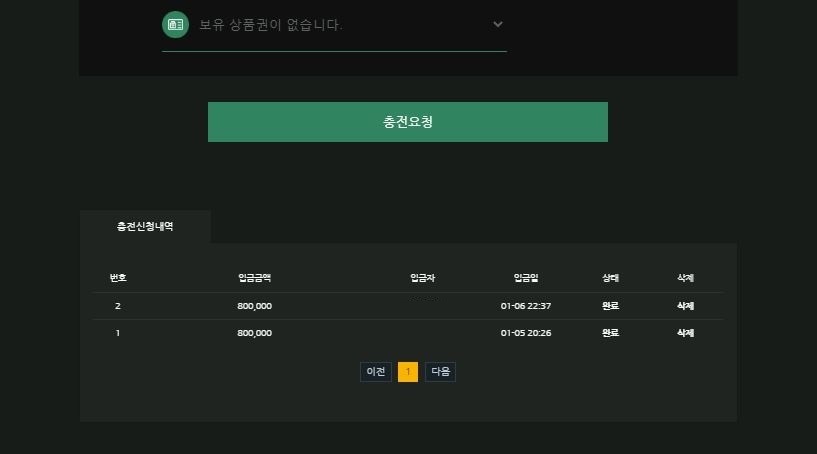Click the 입금자 column header
The width and height of the screenshot is (817, 454).
coord(423,278)
